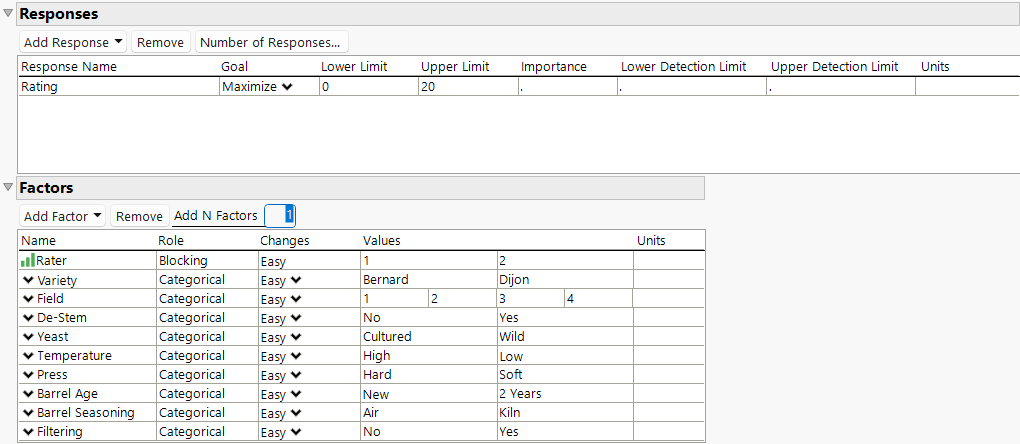
Task: Click the Number of Responses button
Action: click(x=271, y=42)
